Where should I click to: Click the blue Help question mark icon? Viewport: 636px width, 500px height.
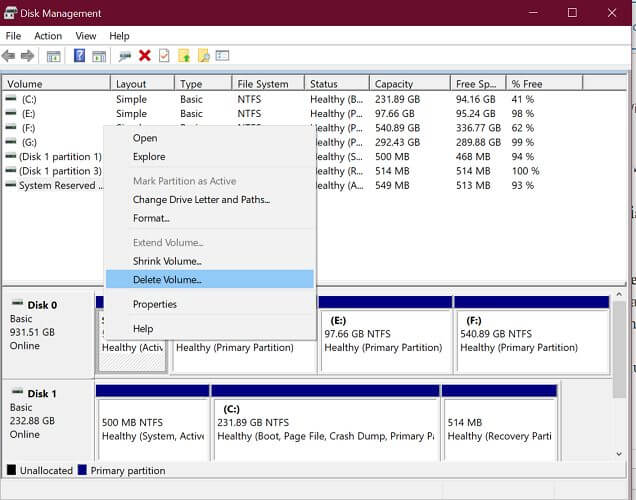80,56
